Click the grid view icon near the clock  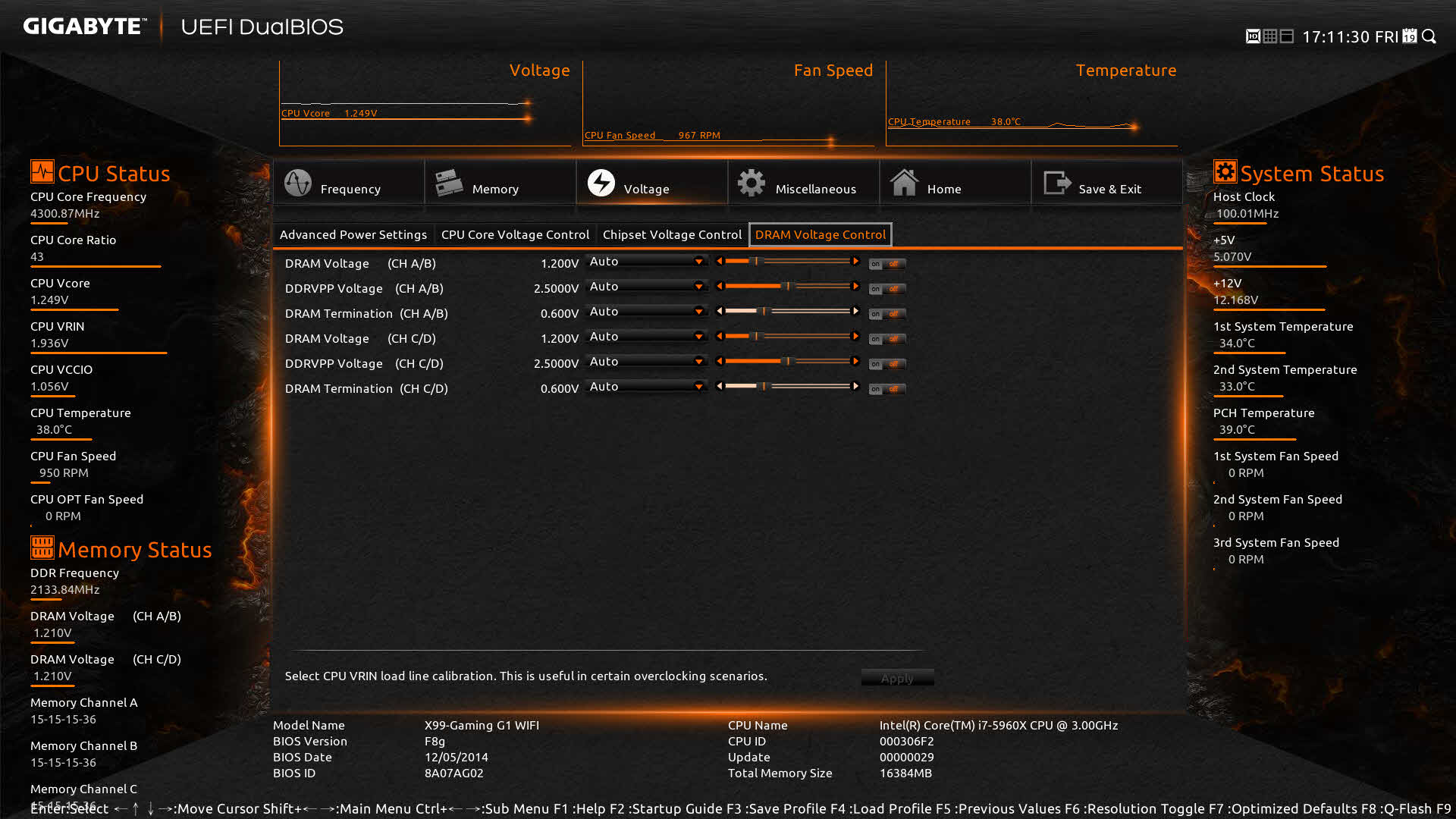pyautogui.click(x=1269, y=36)
